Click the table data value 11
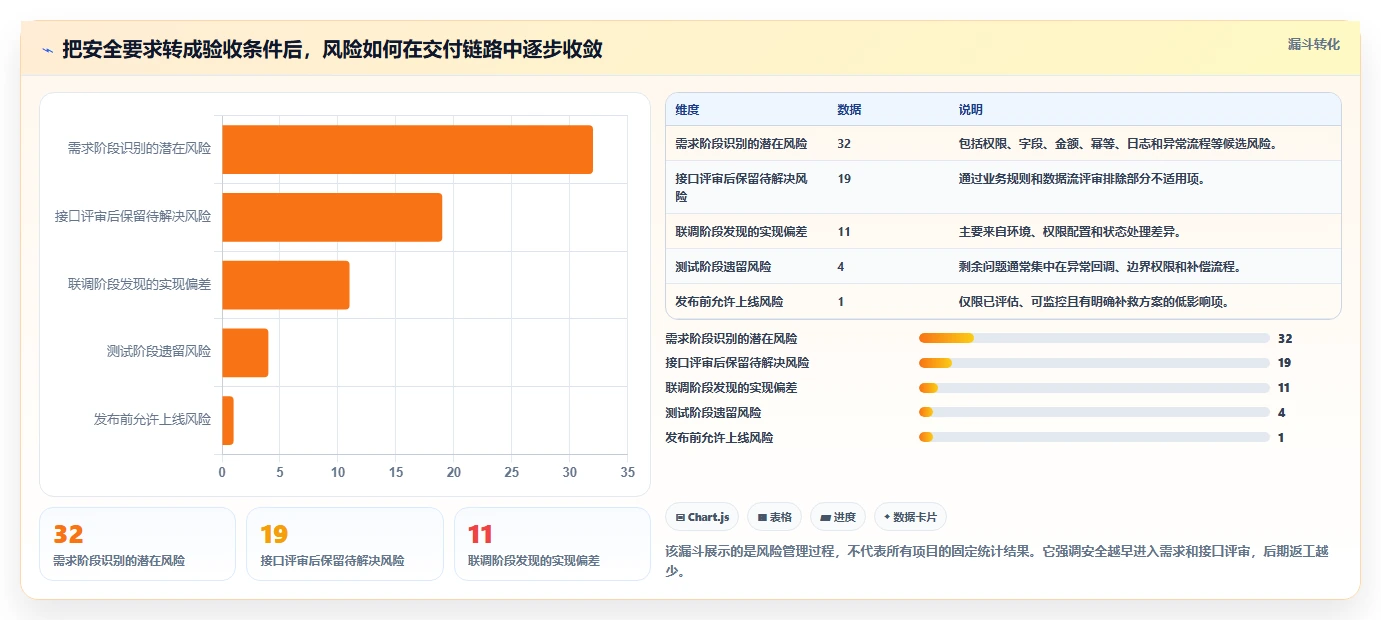This screenshot has height=620, width=1381. (844, 231)
